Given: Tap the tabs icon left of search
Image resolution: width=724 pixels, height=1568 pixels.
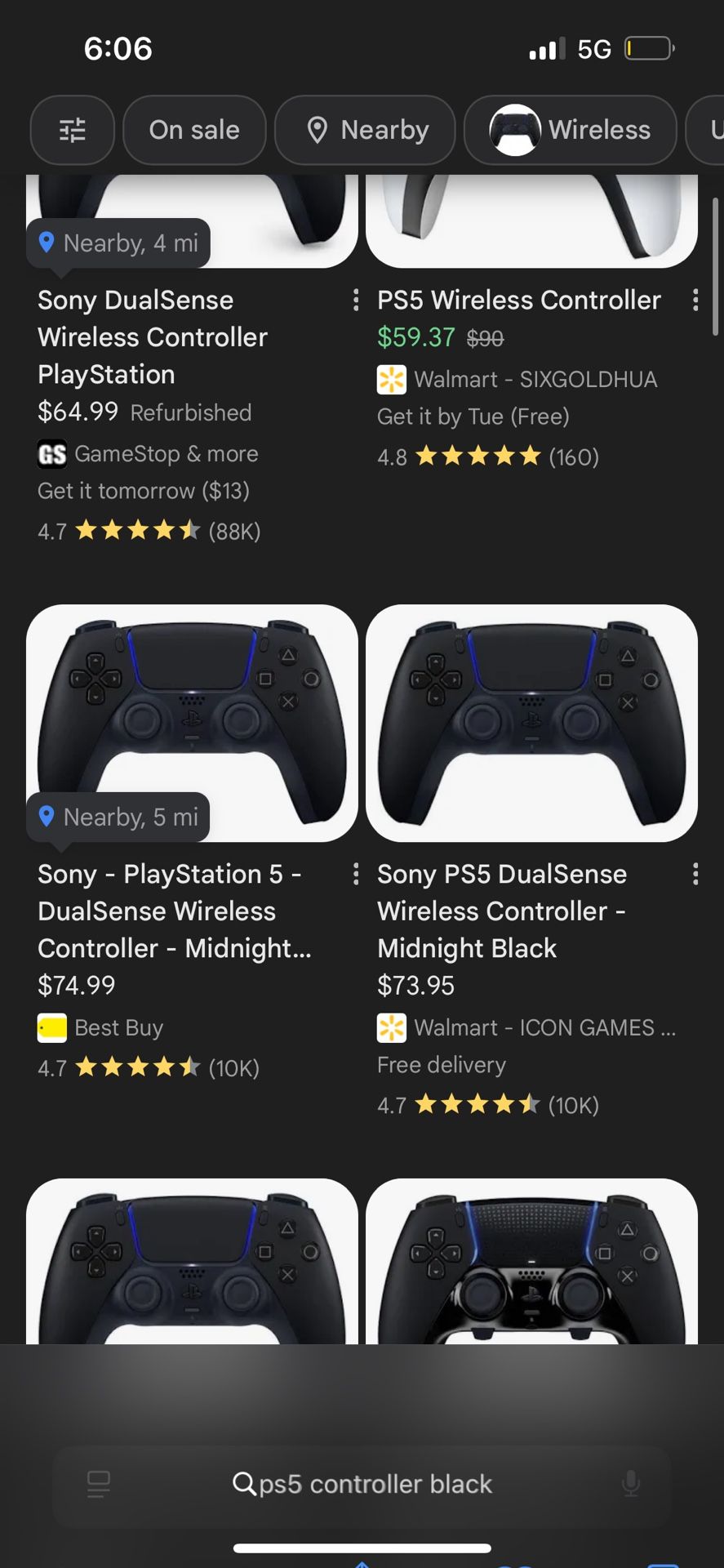Looking at the screenshot, I should click(98, 1483).
